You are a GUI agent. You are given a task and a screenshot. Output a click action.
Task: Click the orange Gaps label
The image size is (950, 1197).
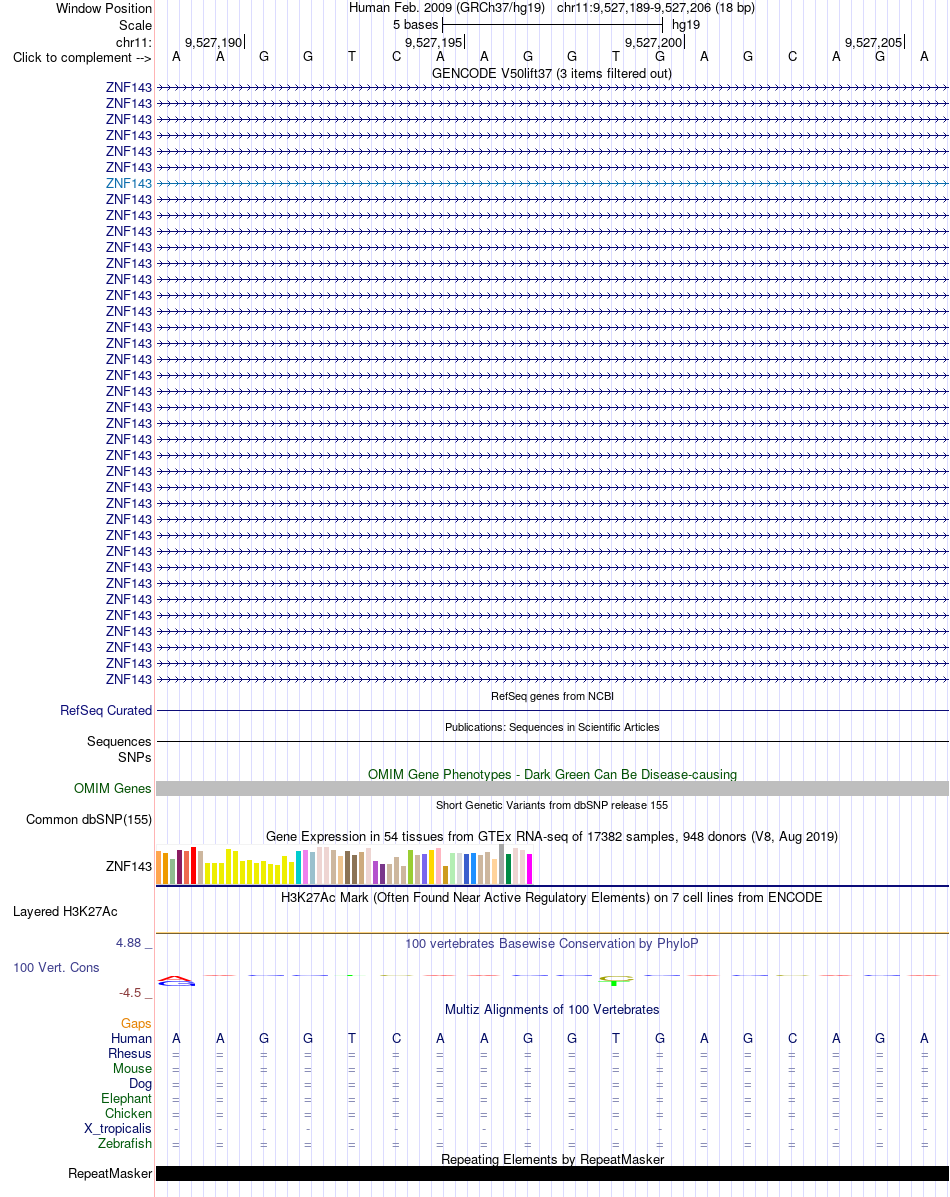pyautogui.click(x=136, y=1024)
